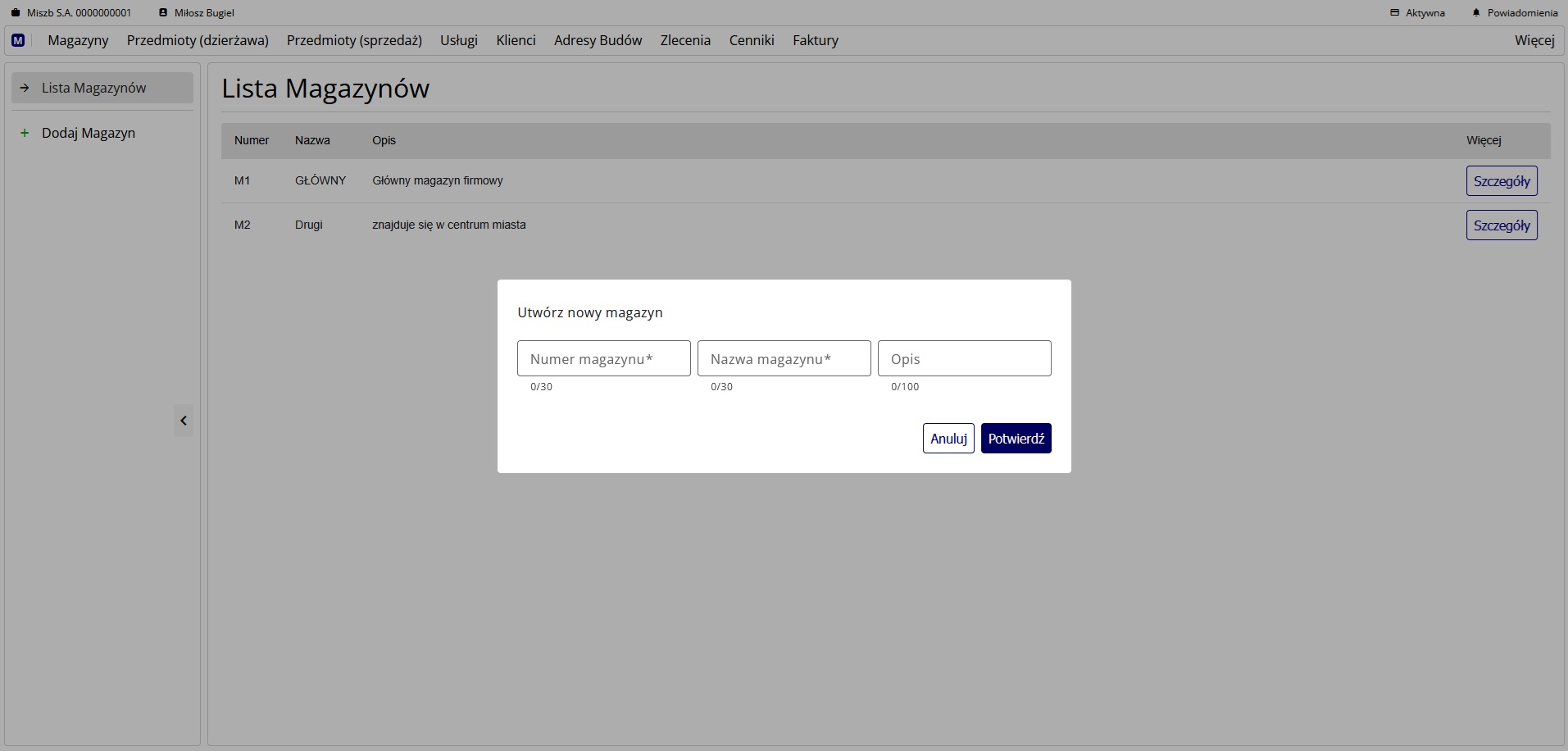The image size is (1568, 751).
Task: Expand the Więcej menu in navigation bar
Action: [x=1534, y=40]
